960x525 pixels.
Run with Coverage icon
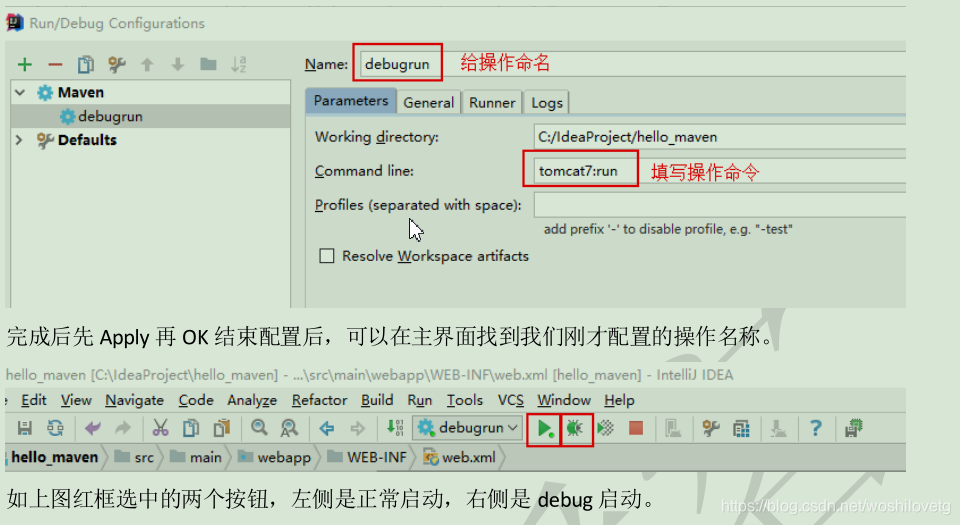[606, 428]
